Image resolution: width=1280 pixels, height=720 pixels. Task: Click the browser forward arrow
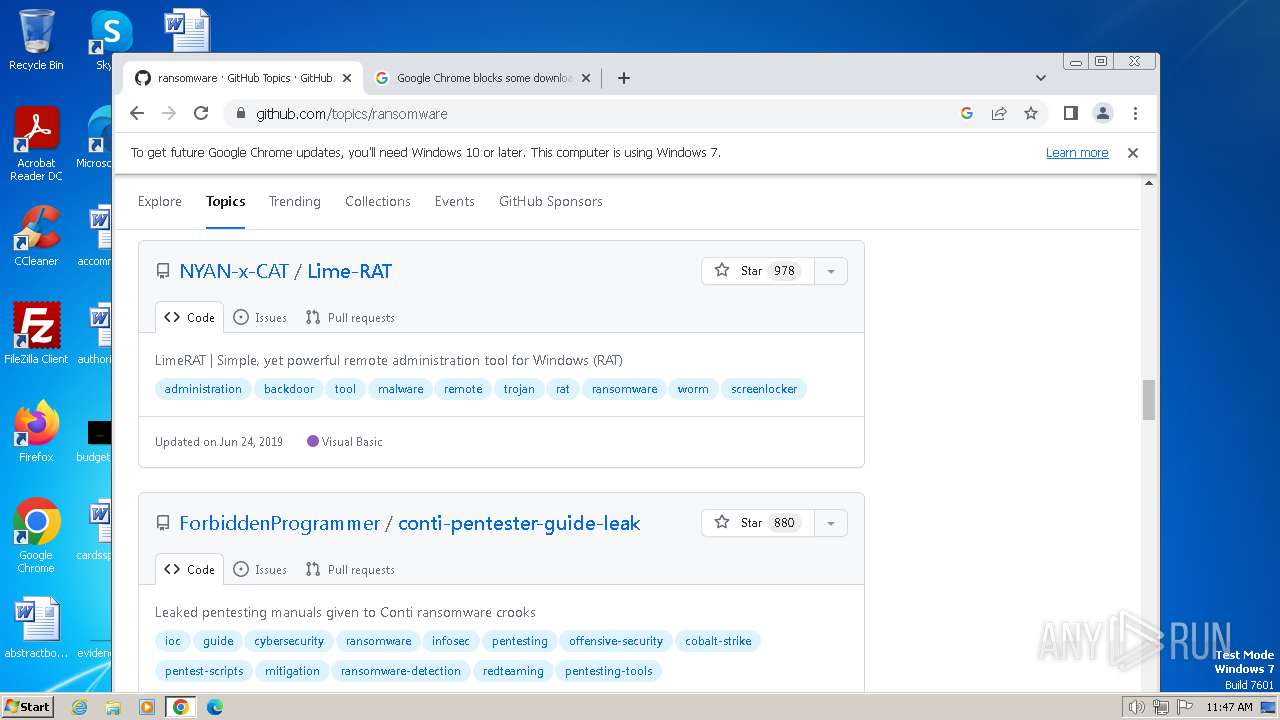click(169, 113)
